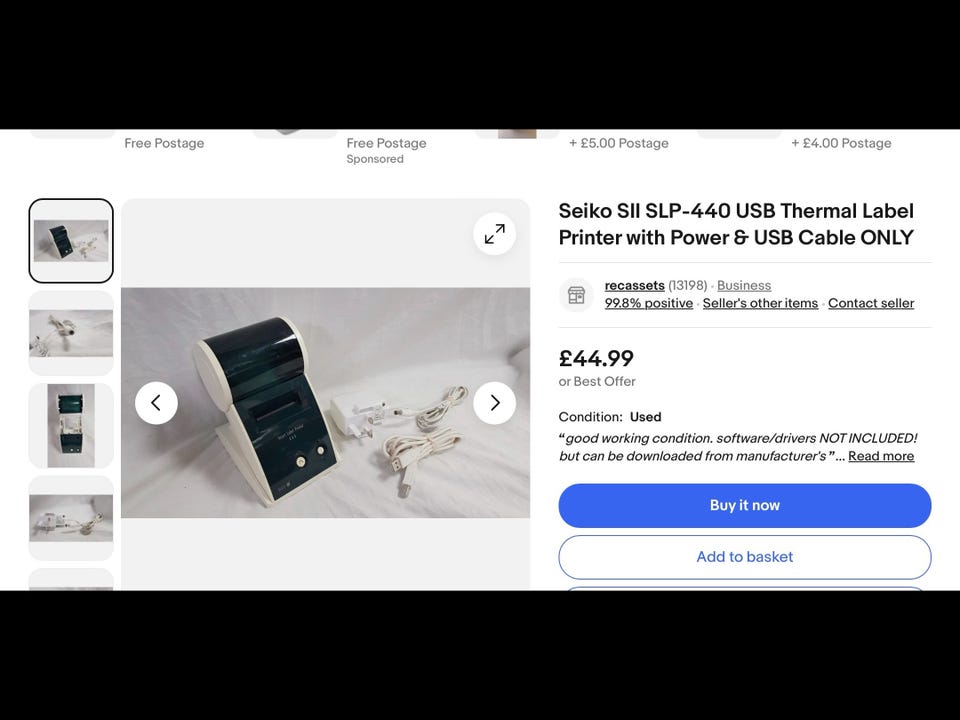The image size is (960, 720).
Task: View the 99.8% positive feedback
Action: [648, 303]
